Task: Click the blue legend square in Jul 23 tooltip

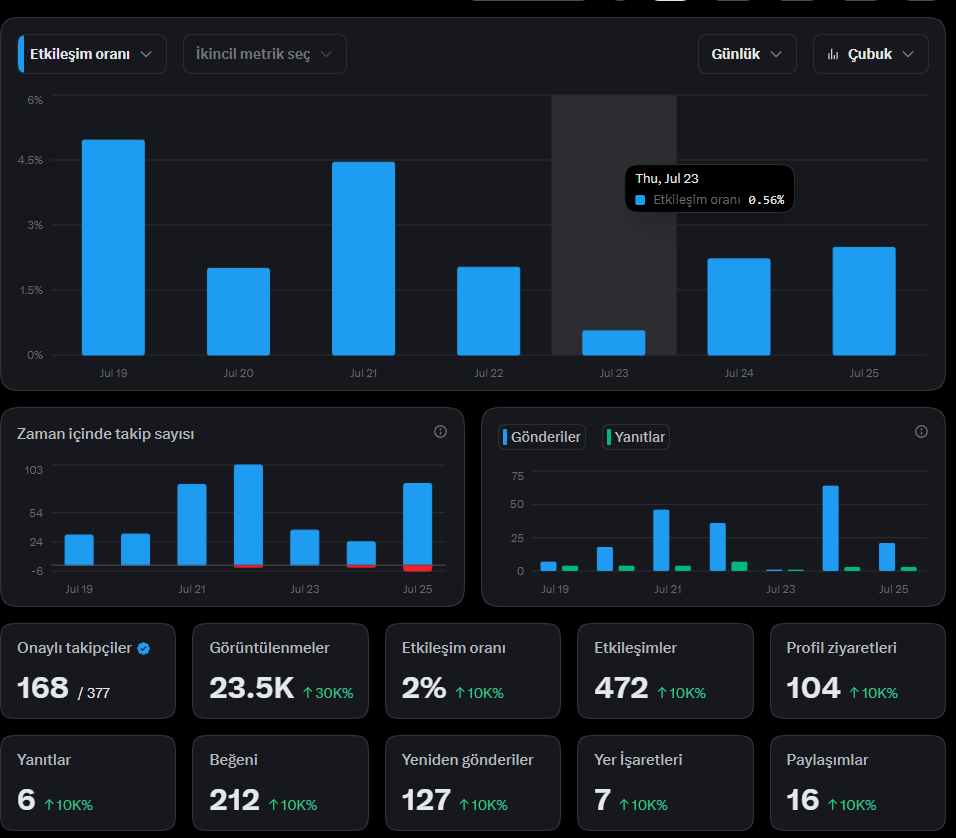Action: [640, 200]
